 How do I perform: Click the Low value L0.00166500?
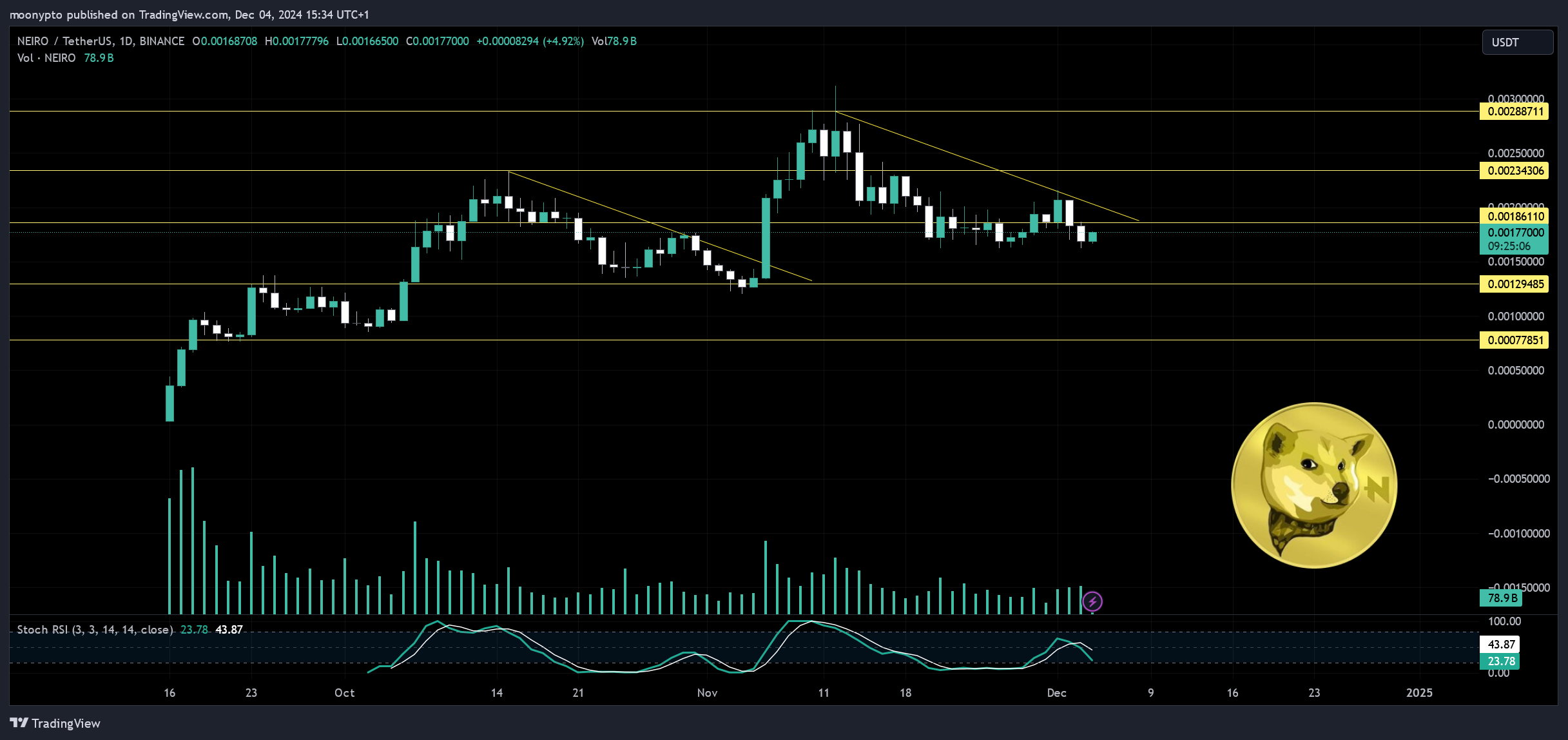(x=367, y=41)
